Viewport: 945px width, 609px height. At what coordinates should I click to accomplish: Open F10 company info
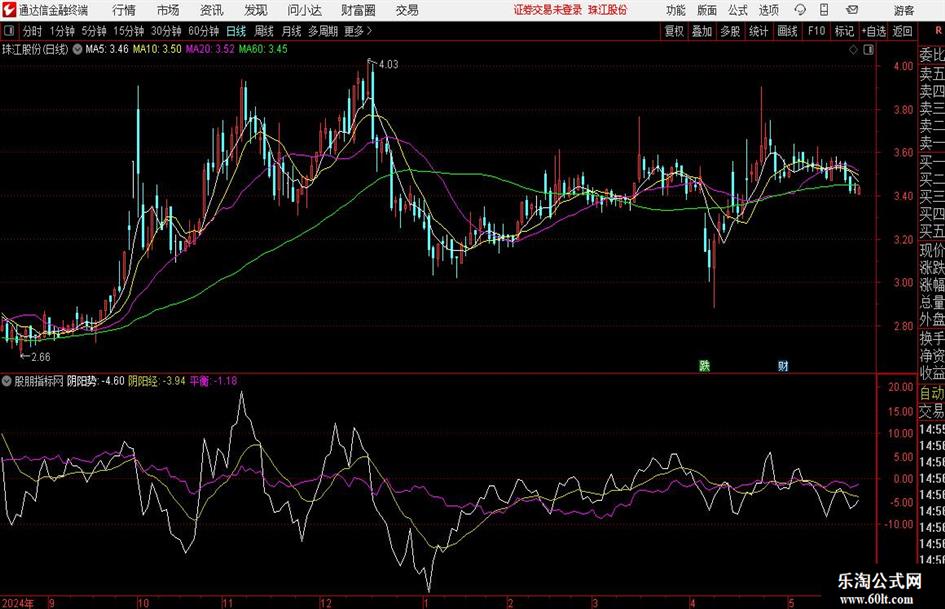click(816, 31)
